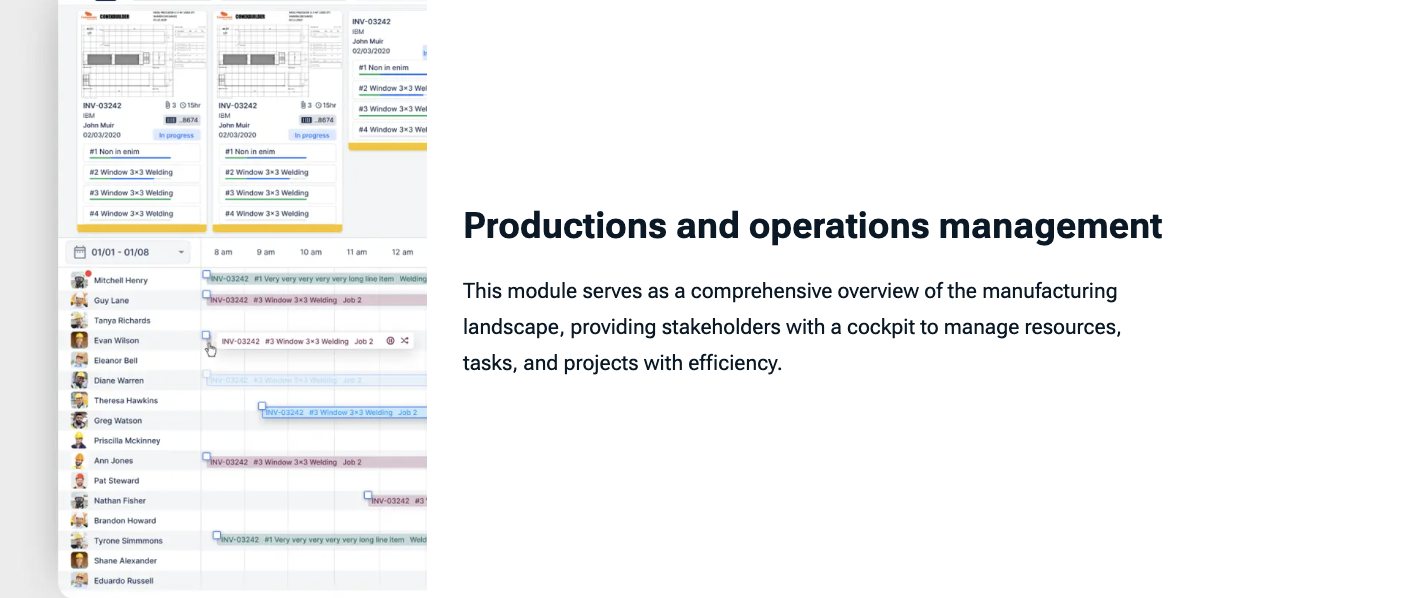Click the In progress status on second card

point(311,135)
